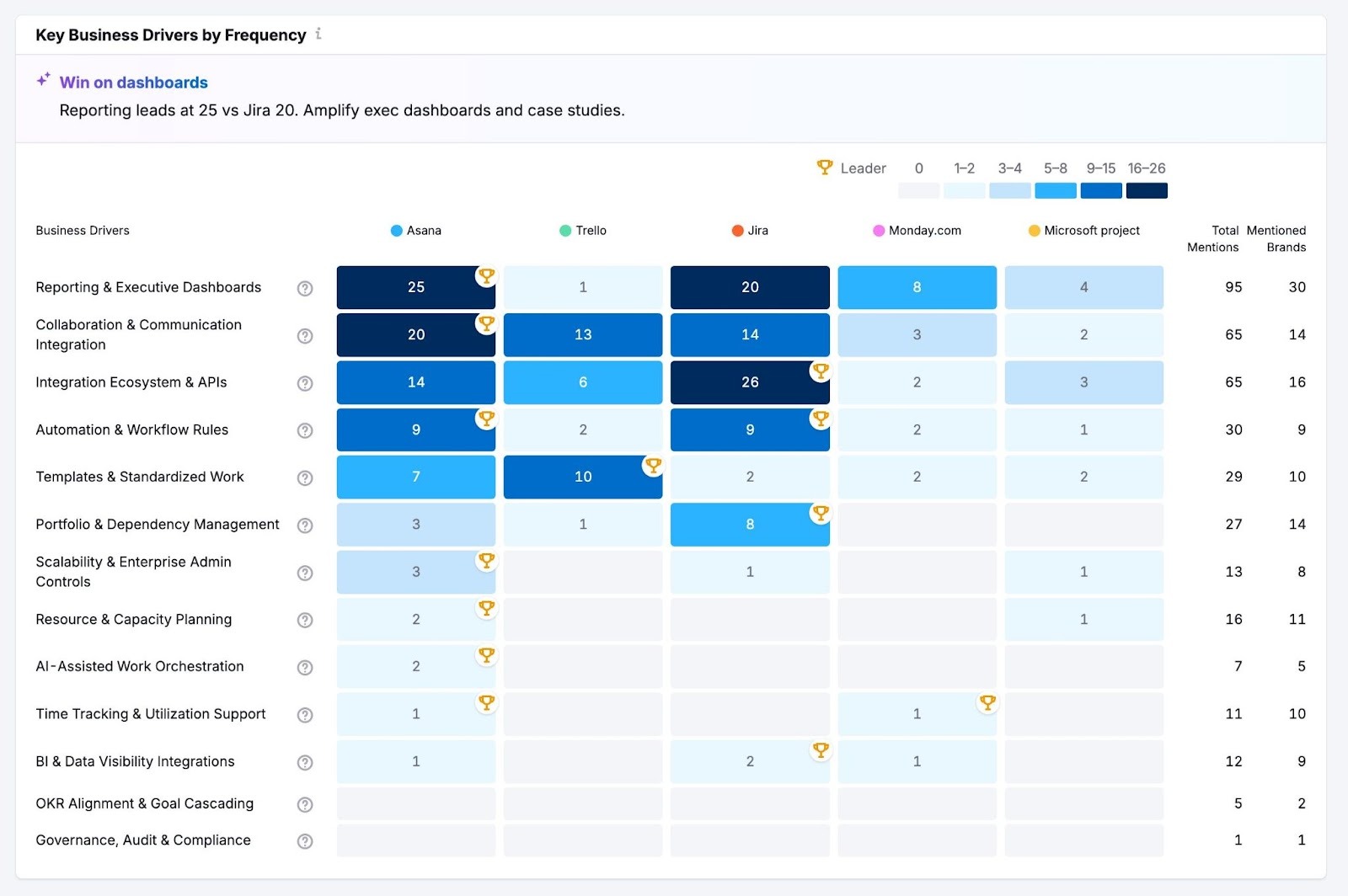The height and width of the screenshot is (896, 1348).
Task: Click Asana's 25 cell for Reporting & Executive Dashboards
Action: click(415, 287)
